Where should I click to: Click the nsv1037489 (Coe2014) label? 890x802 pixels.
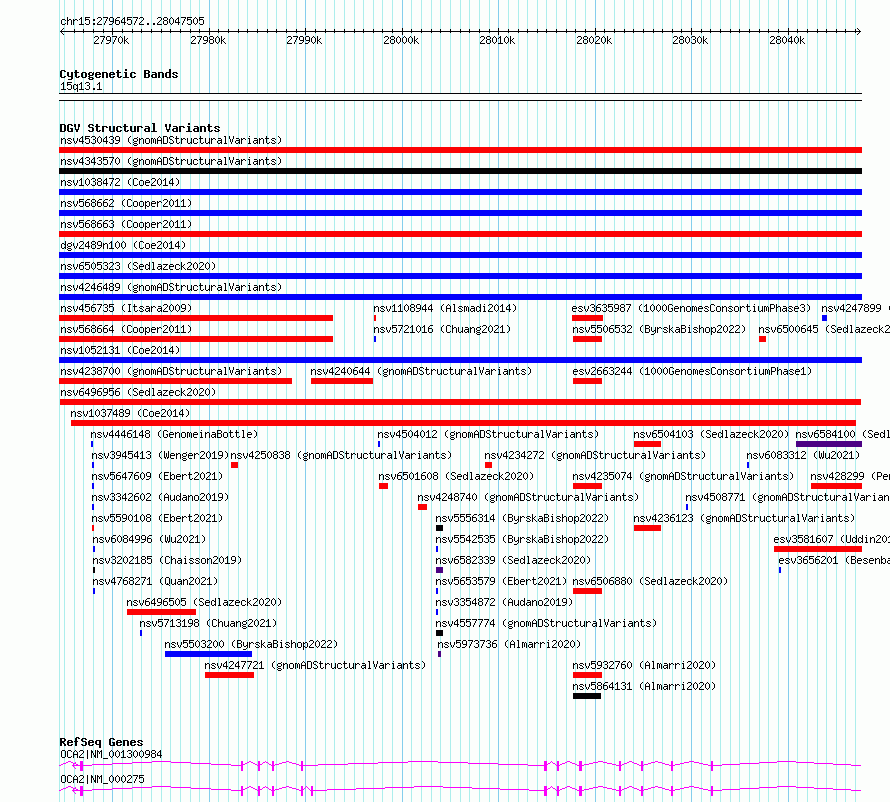point(130,413)
